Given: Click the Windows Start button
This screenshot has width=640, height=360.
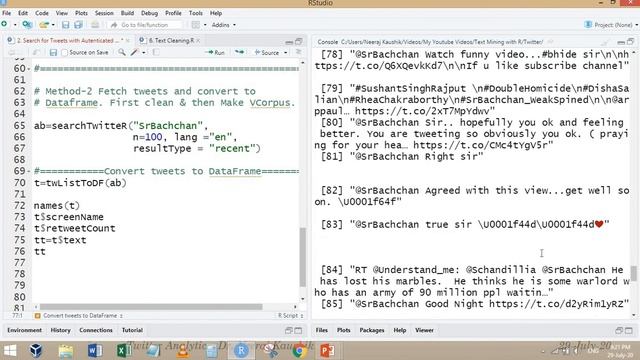Looking at the screenshot, I should click(9, 351).
